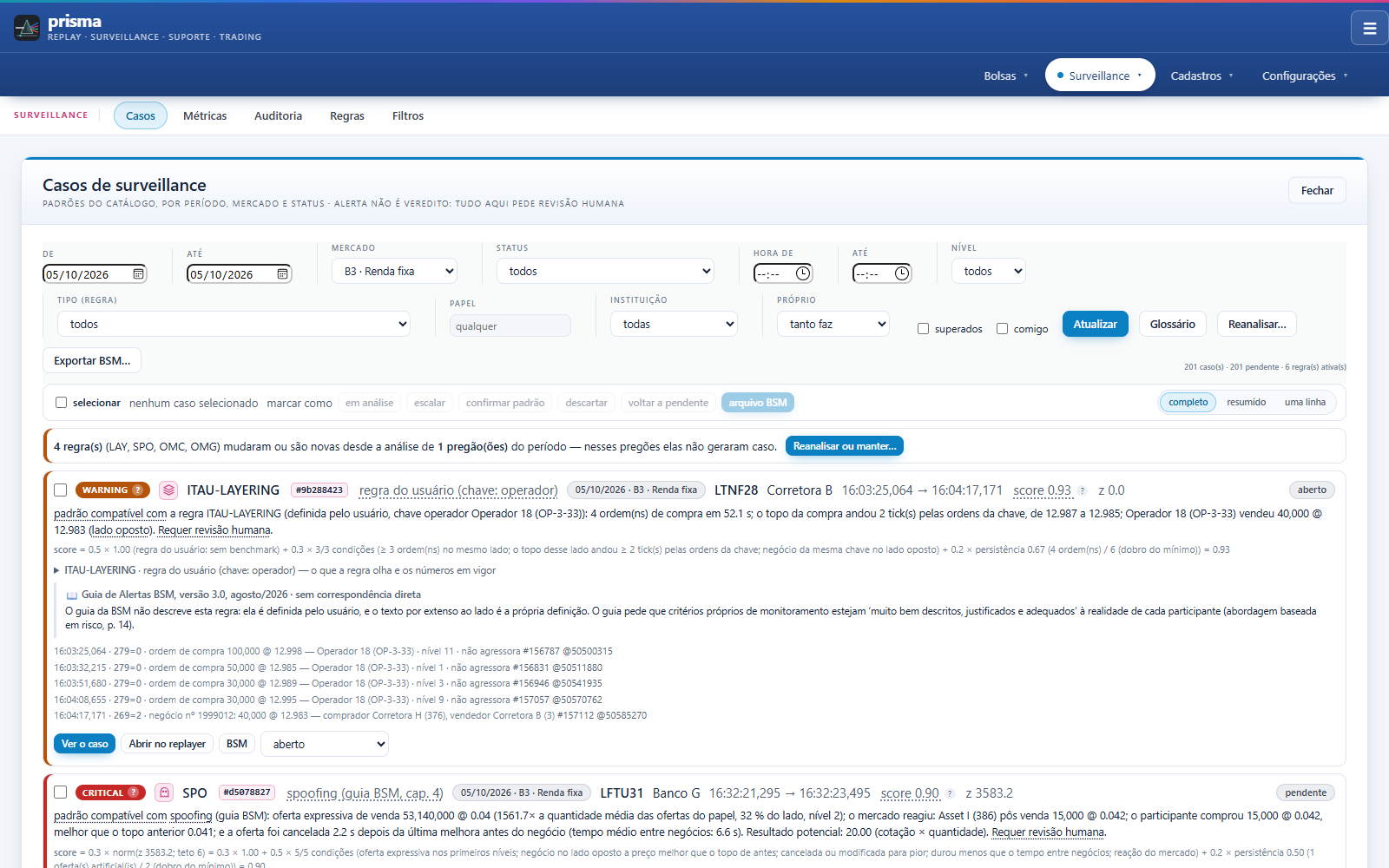This screenshot has height=868, width=1389.
Task: Click Reanalisar ou manter... button
Action: (845, 446)
